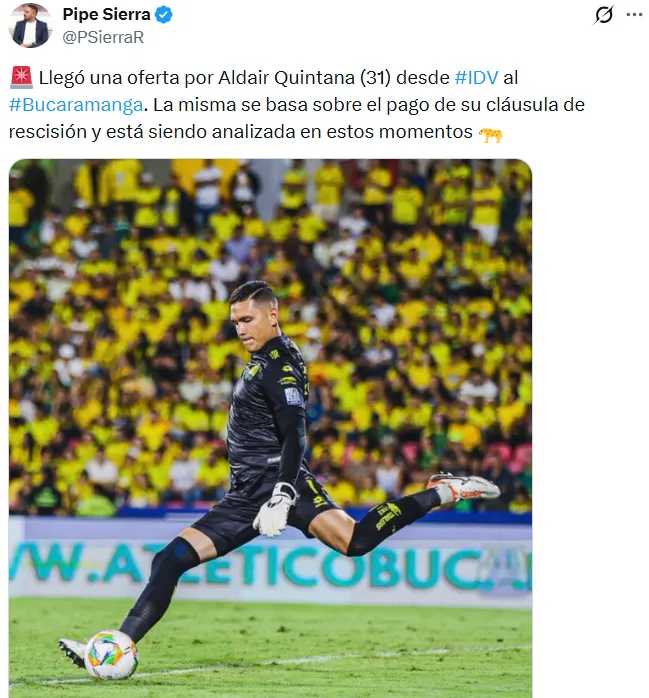Click the goalkeeper's white glove

[275, 510]
